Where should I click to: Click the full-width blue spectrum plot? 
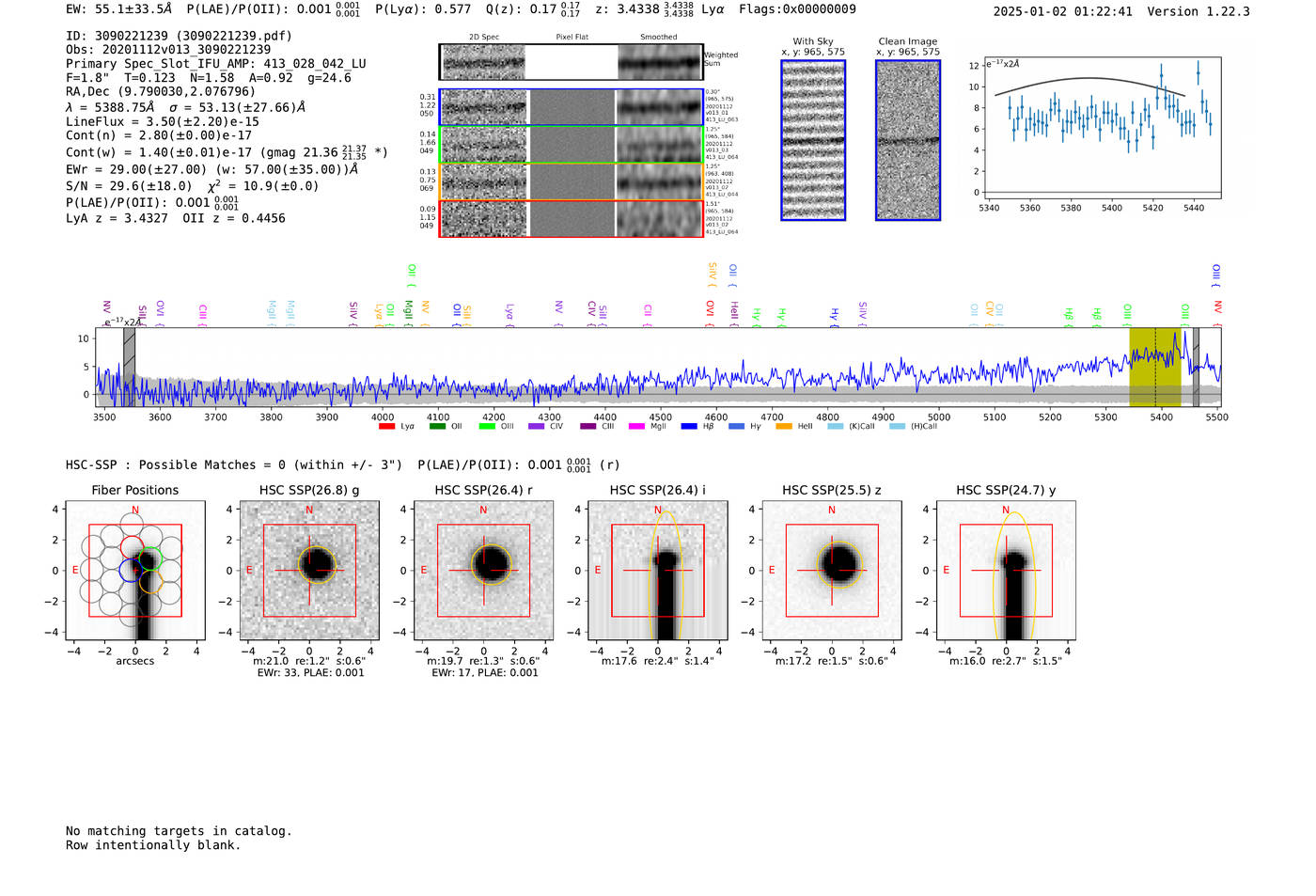[x=657, y=367]
